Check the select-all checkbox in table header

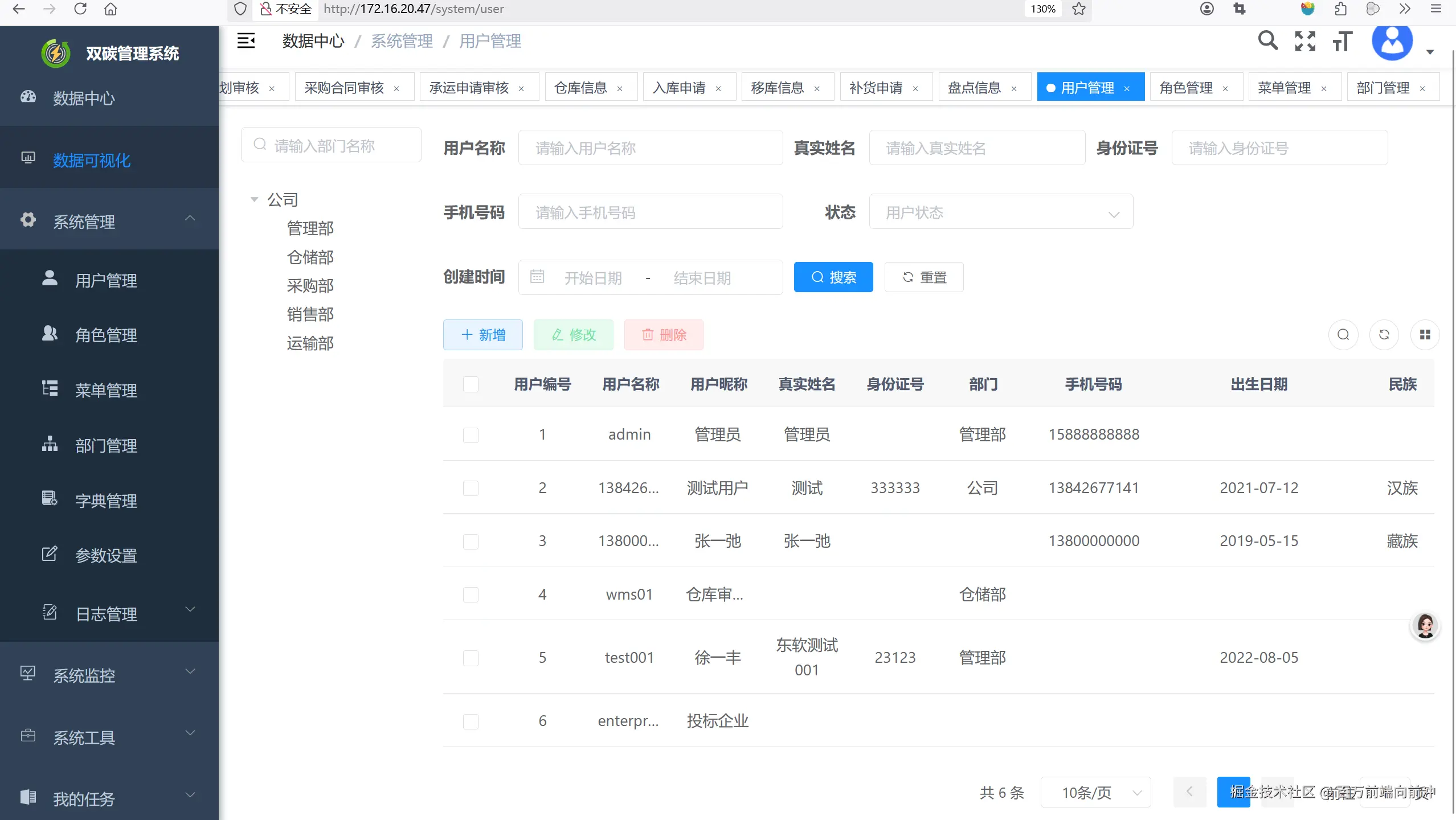[x=470, y=384]
